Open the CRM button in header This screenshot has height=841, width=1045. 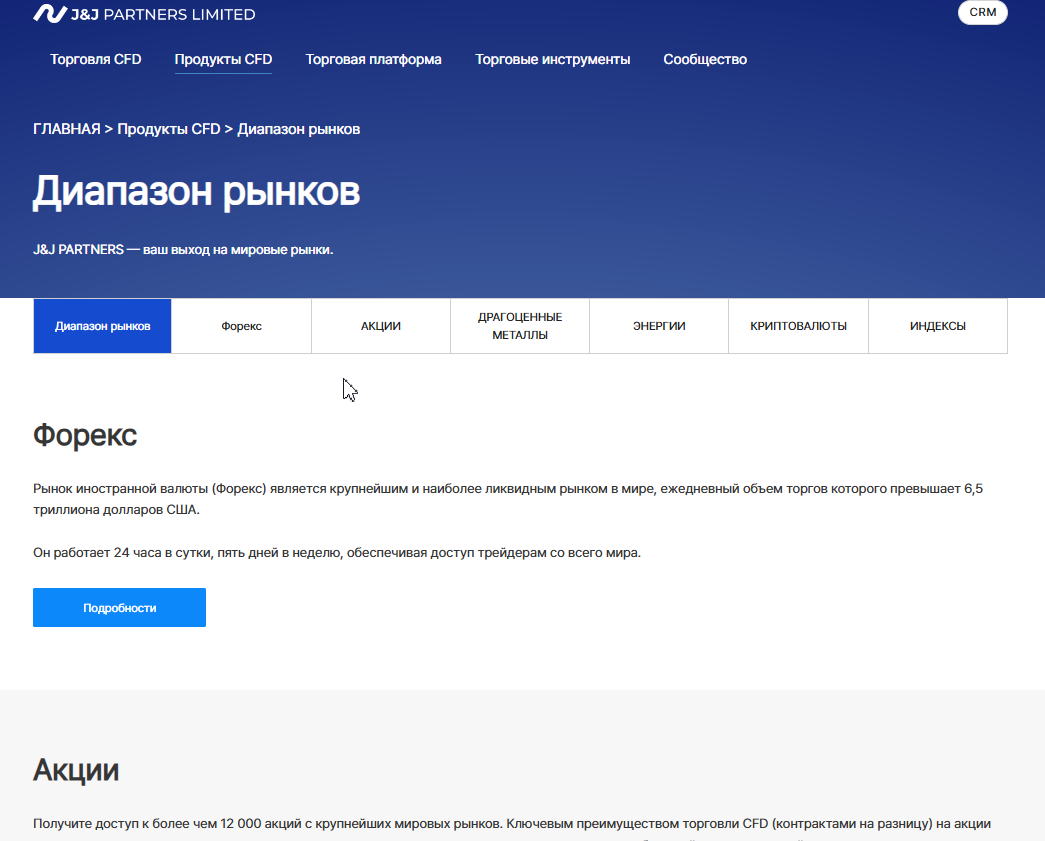point(982,13)
